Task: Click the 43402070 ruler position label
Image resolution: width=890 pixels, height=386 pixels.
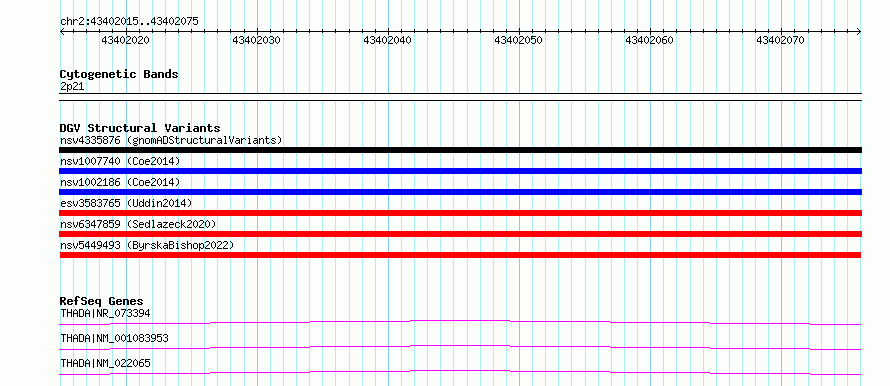Action: click(x=781, y=40)
